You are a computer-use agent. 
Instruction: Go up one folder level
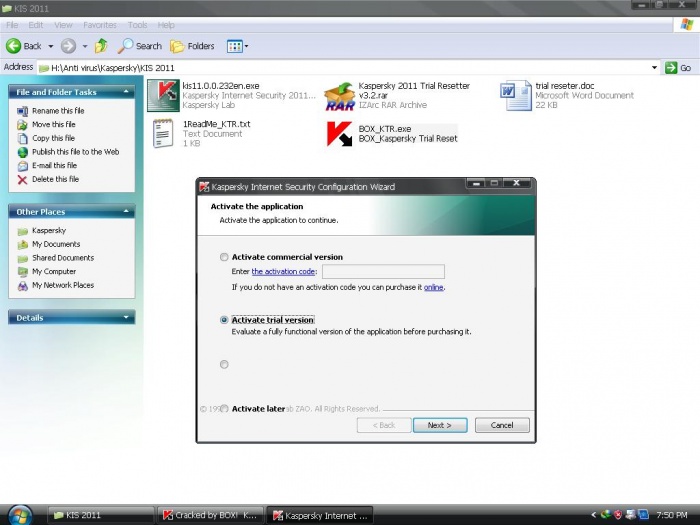pos(101,46)
